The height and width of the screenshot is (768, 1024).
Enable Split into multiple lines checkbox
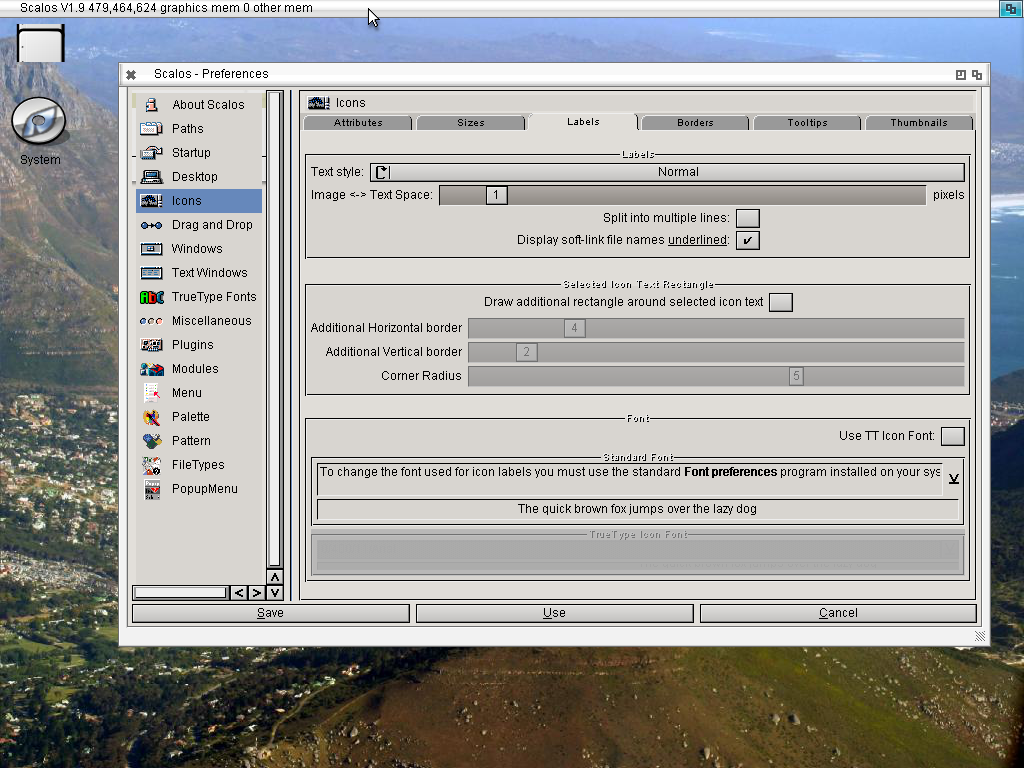(x=747, y=218)
